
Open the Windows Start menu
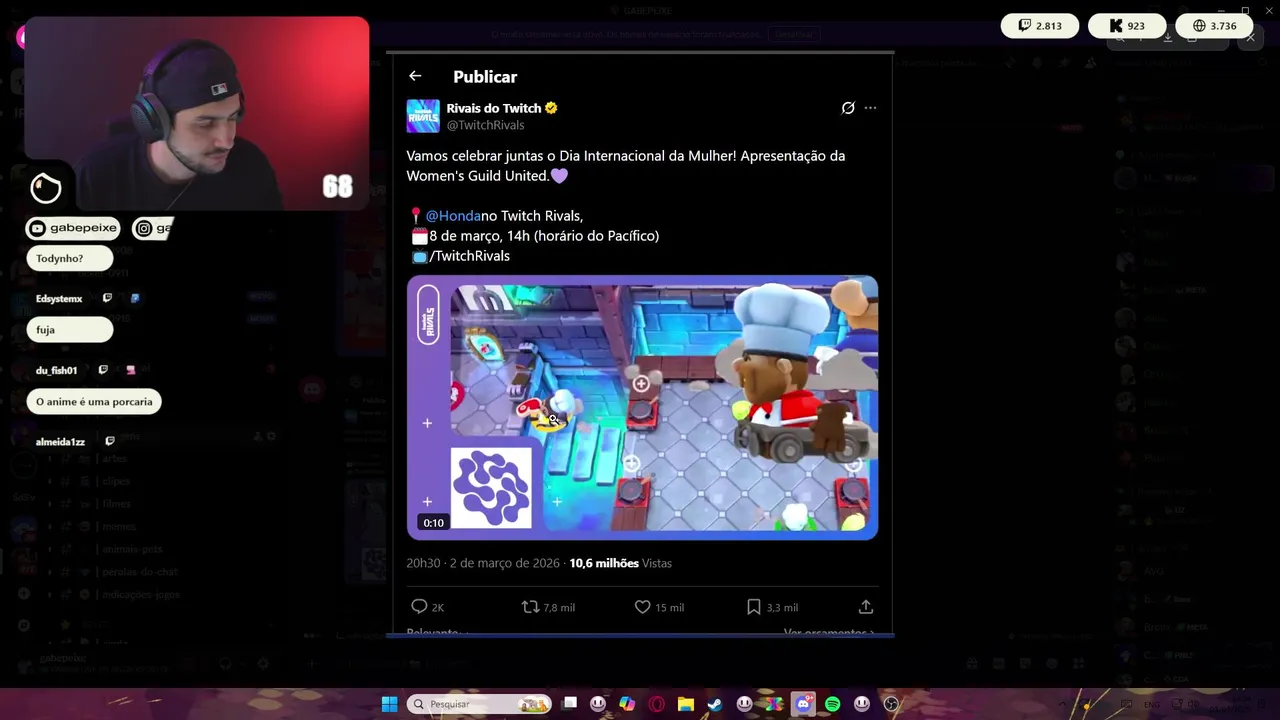coord(389,704)
